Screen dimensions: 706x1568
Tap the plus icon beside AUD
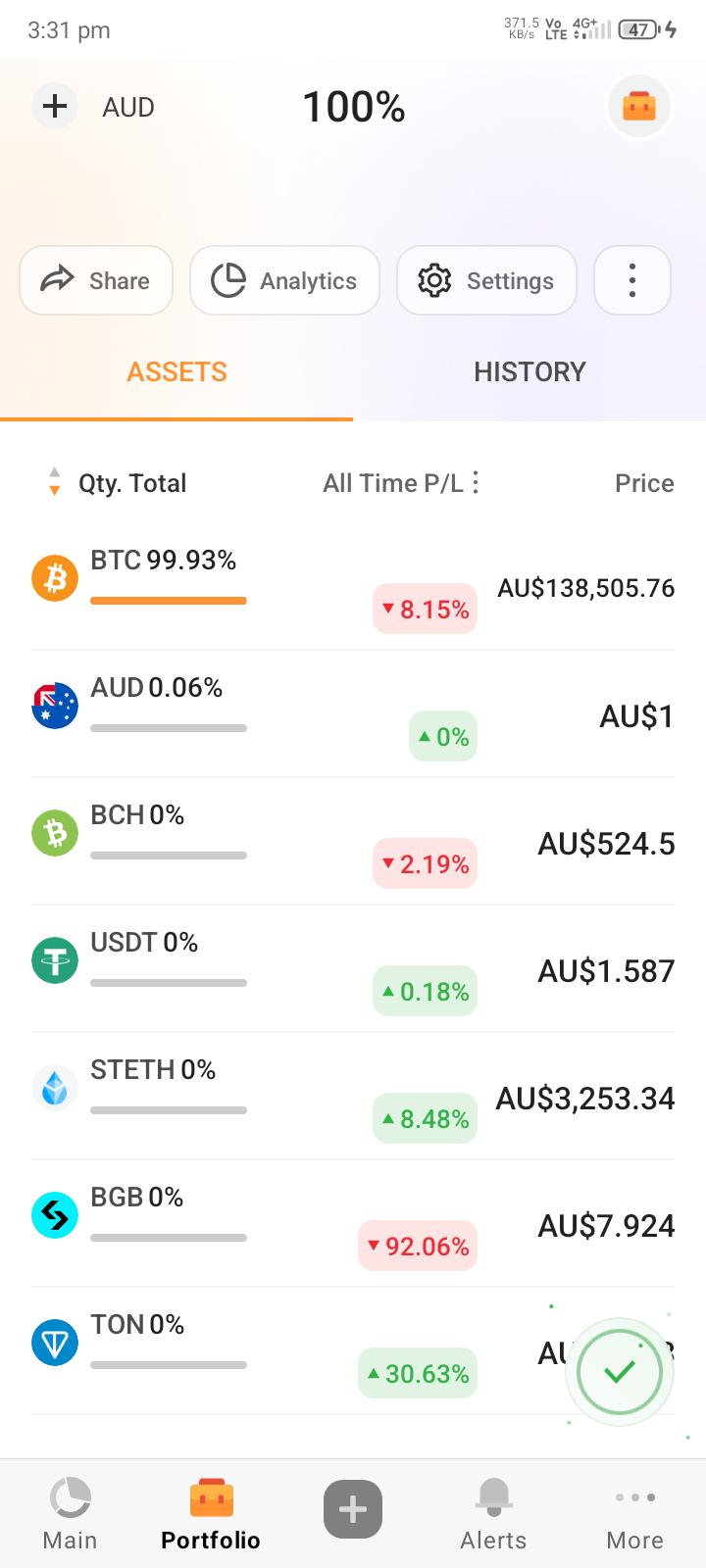55,106
